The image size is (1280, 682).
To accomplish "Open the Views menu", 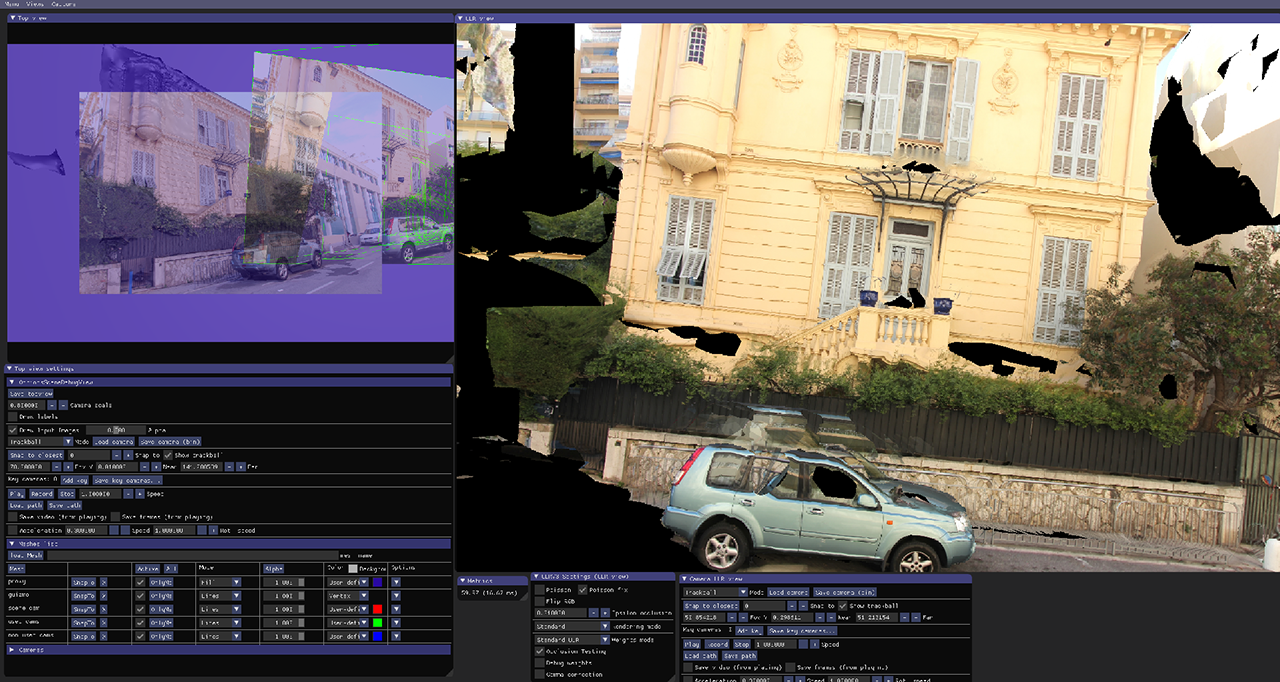I will click(x=35, y=4).
